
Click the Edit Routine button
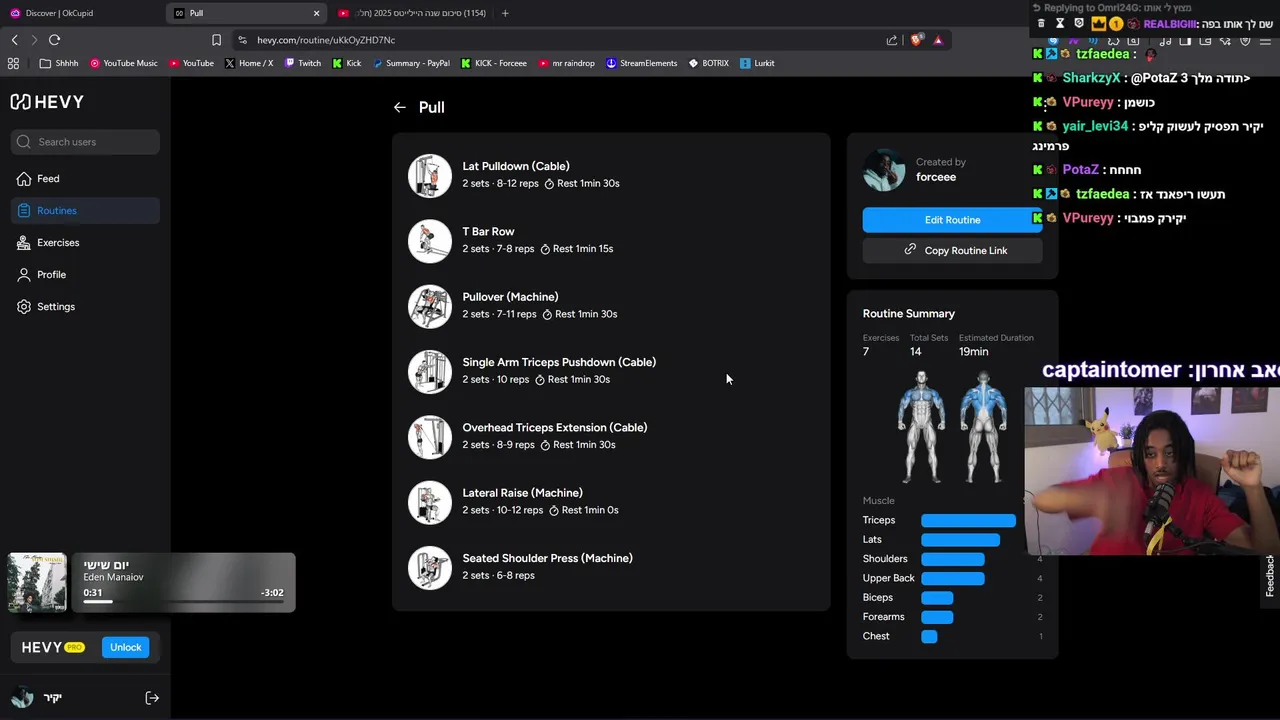[952, 220]
